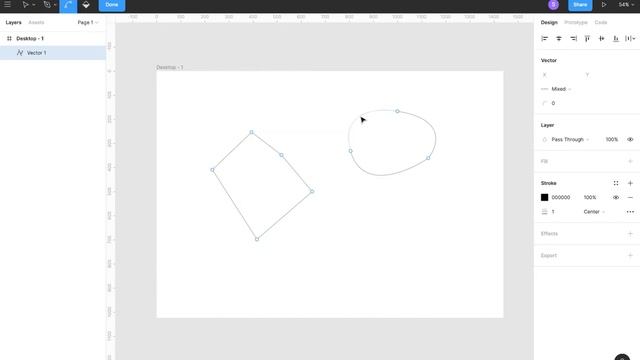Open the 54% zoom dropdown
The image size is (640, 360).
tap(626, 5)
